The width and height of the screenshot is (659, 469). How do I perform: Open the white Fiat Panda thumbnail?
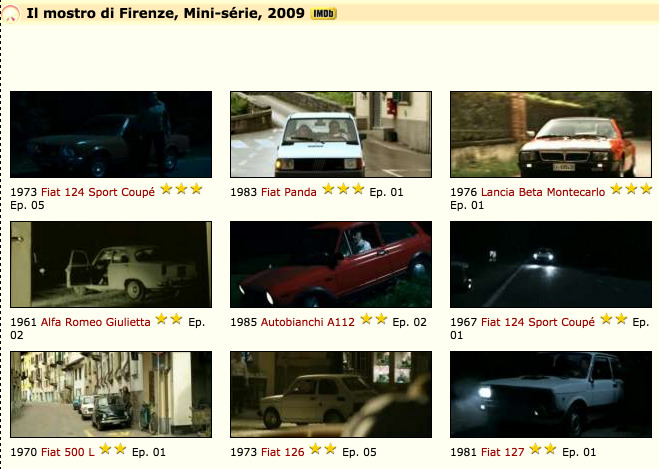point(331,134)
